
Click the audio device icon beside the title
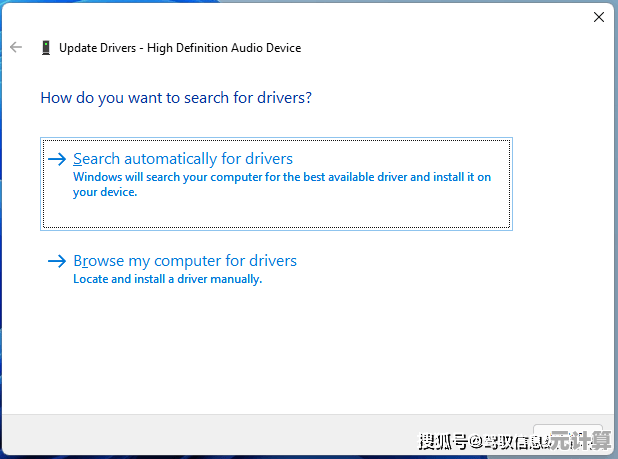click(46, 47)
